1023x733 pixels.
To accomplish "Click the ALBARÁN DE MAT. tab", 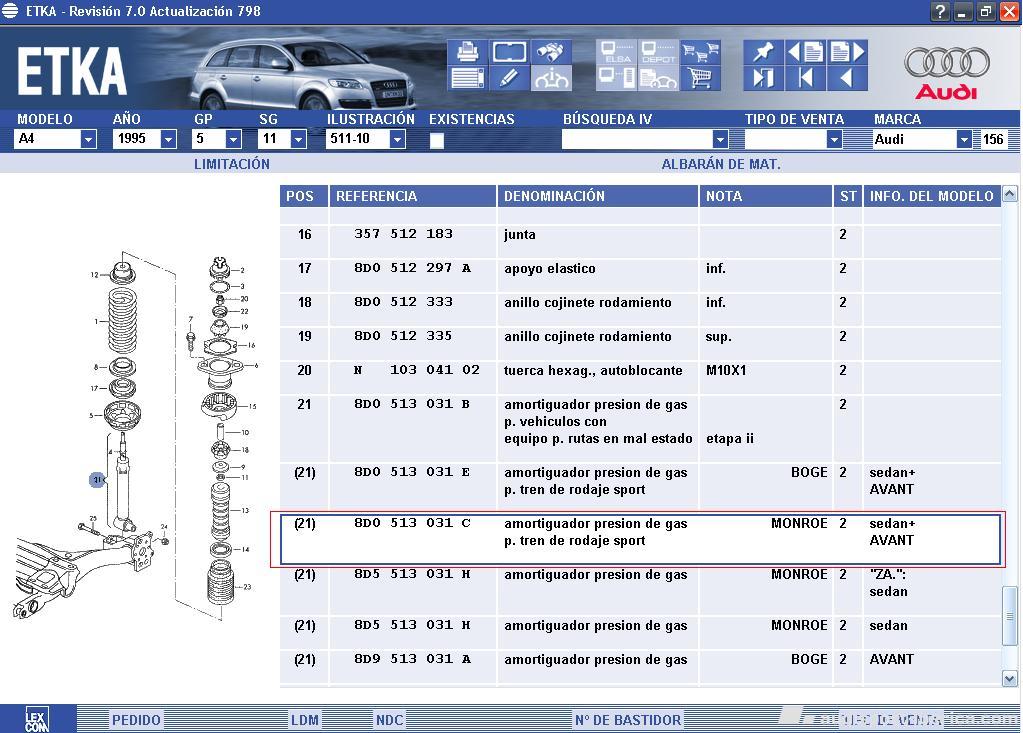I will point(721,164).
